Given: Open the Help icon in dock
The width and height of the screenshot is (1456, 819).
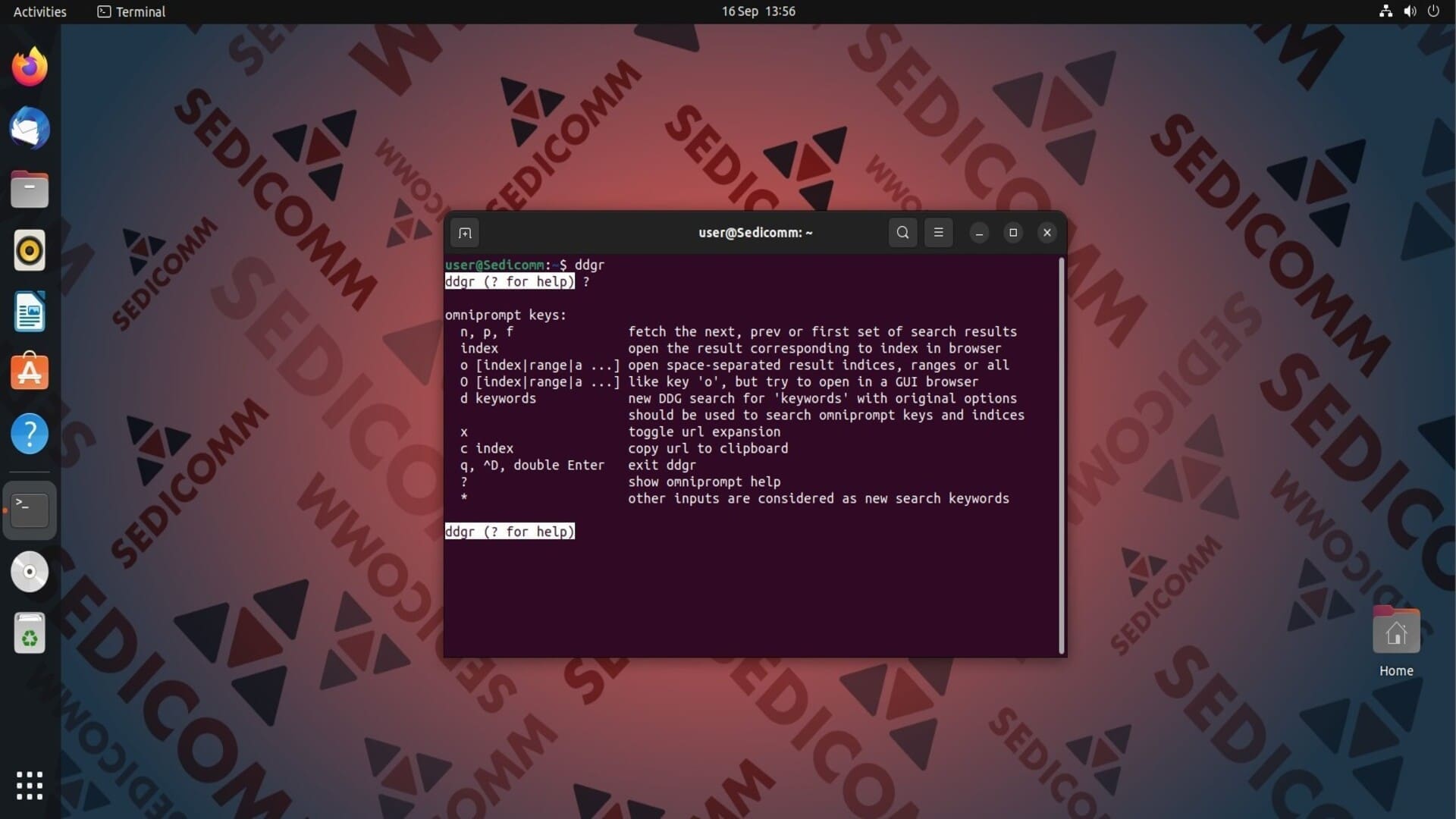Looking at the screenshot, I should [x=30, y=434].
